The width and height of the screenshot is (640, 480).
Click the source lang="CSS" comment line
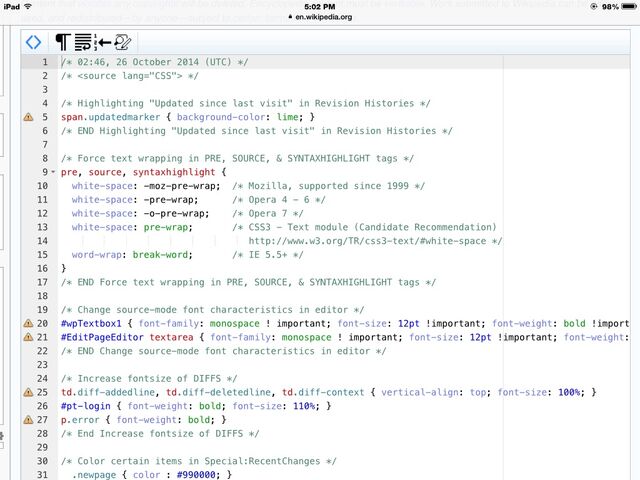point(130,76)
